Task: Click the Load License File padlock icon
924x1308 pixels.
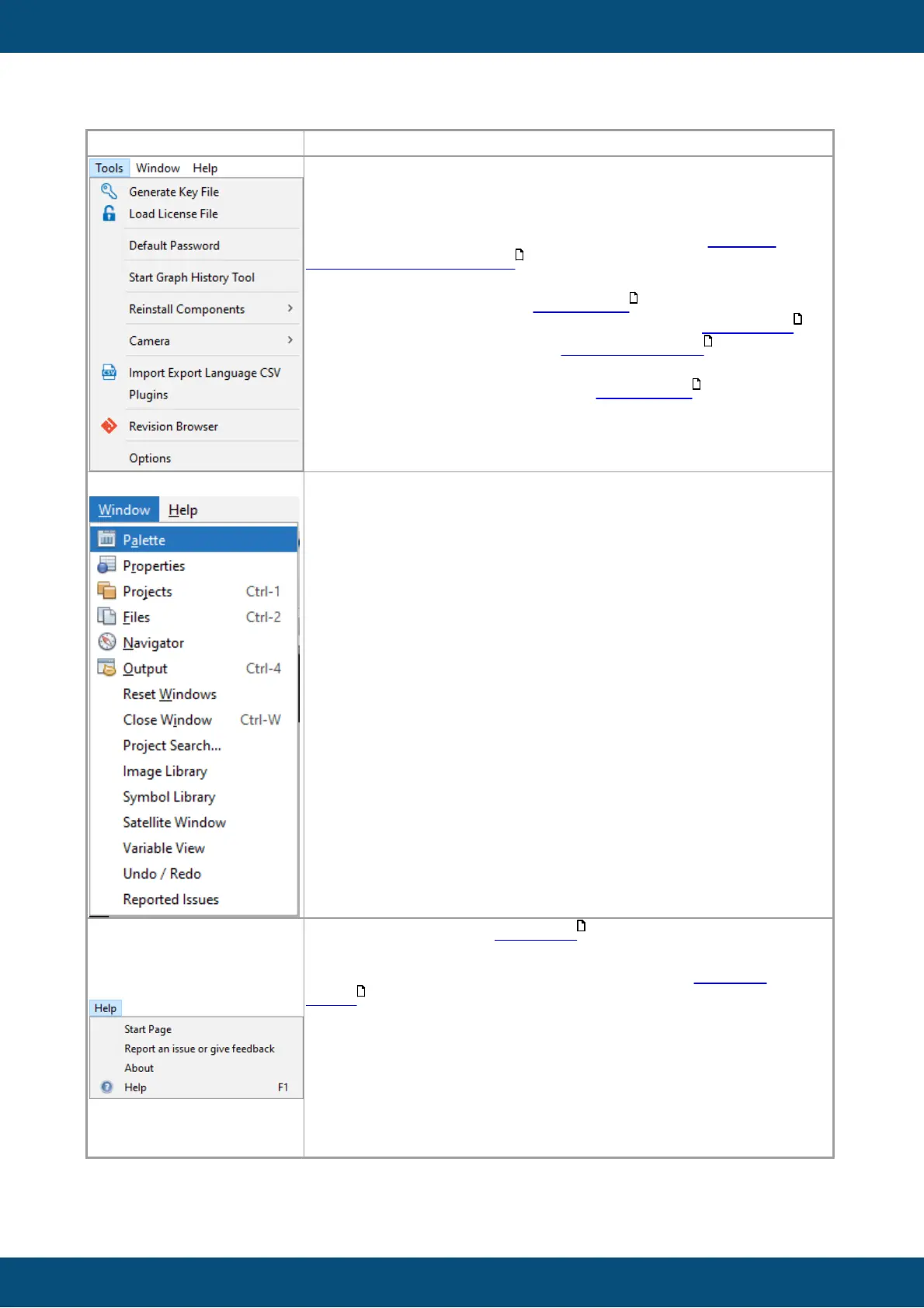Action: click(109, 214)
